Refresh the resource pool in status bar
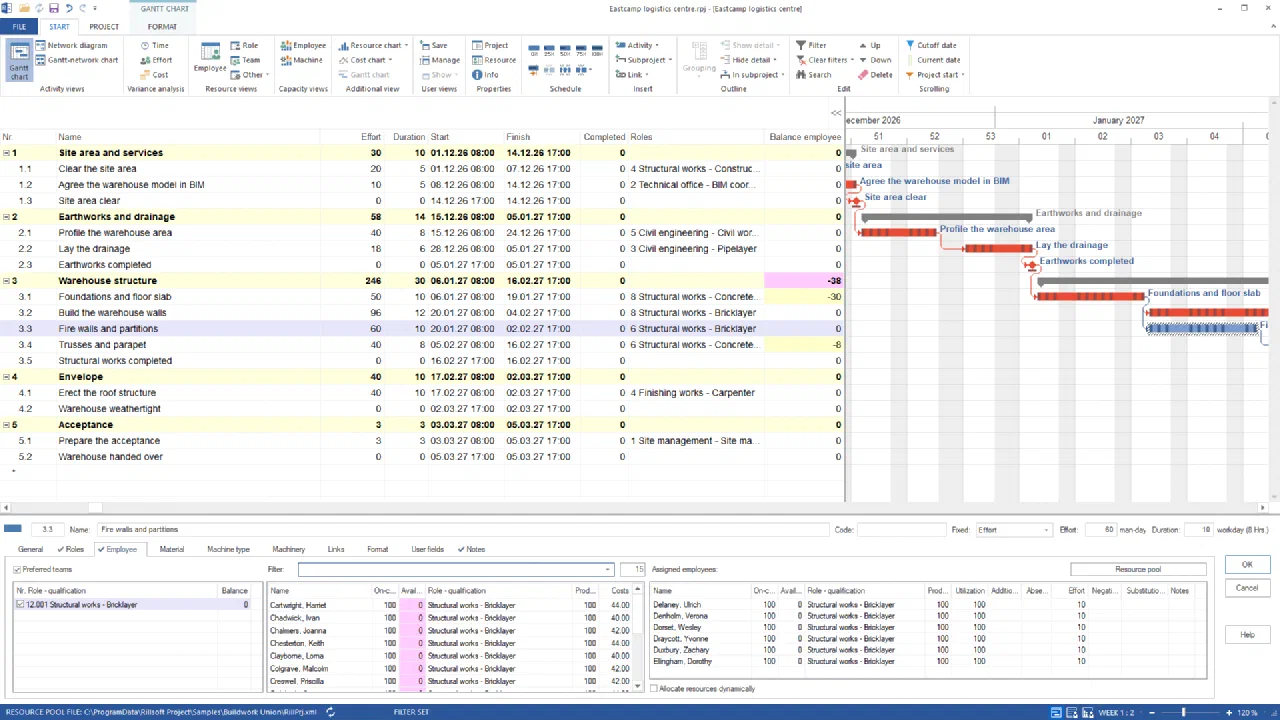The width and height of the screenshot is (1280, 720). click(x=330, y=712)
